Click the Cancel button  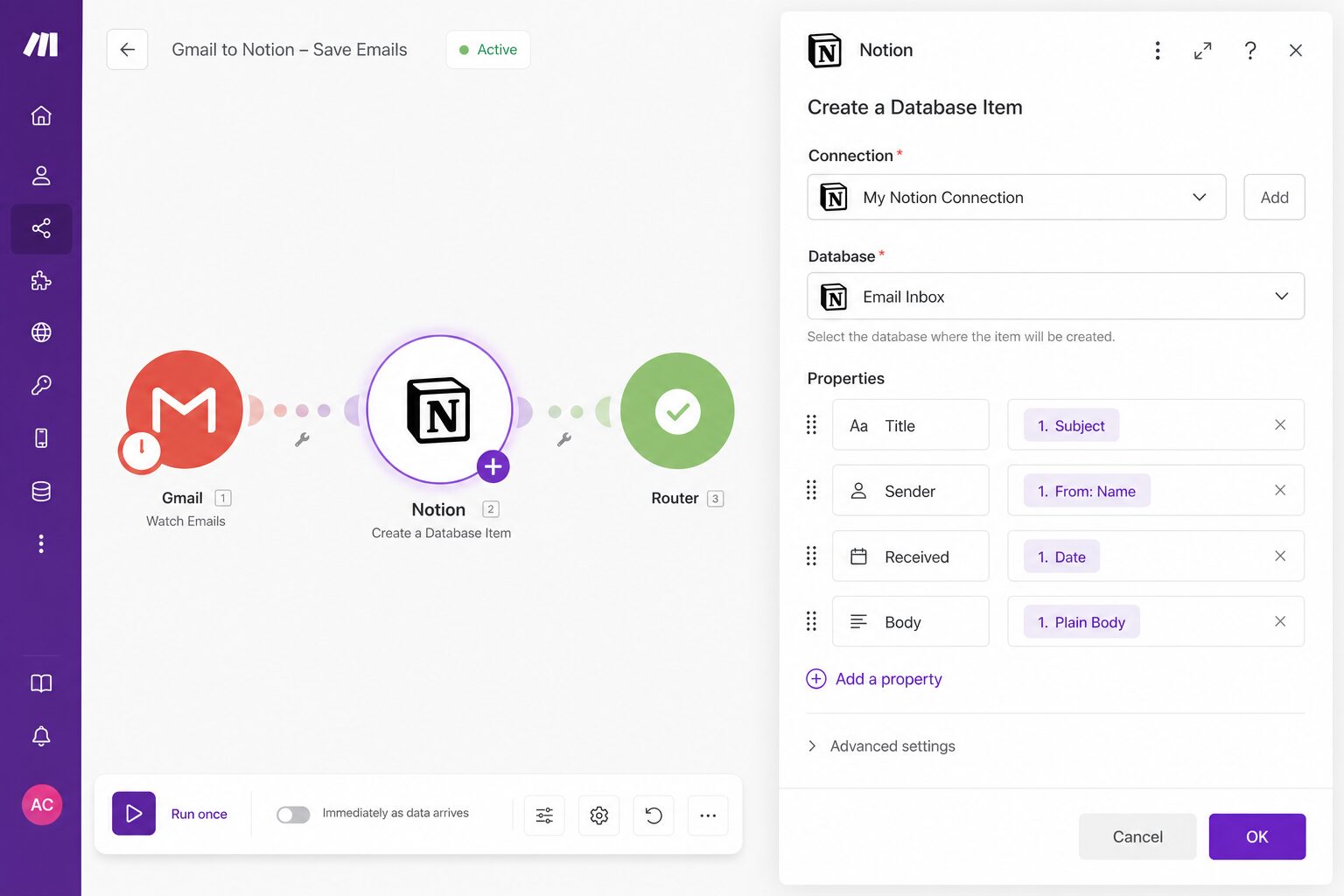coord(1137,836)
